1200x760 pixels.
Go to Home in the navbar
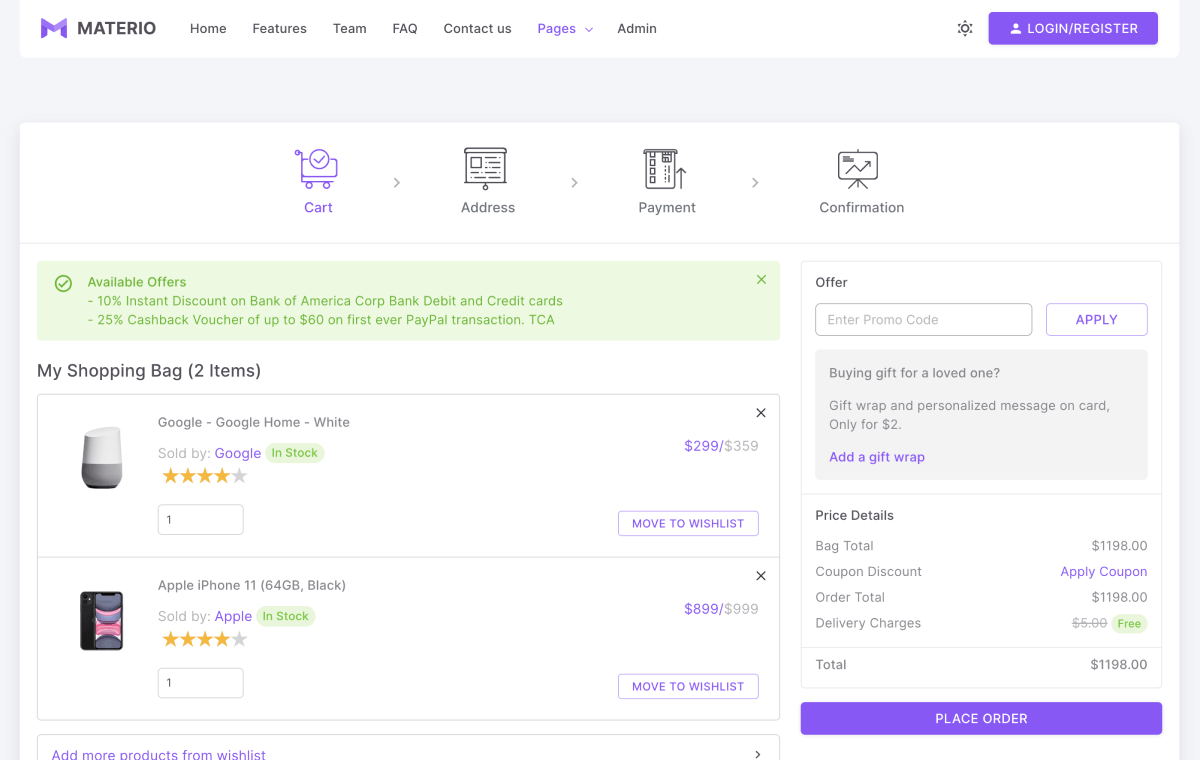pos(208,29)
